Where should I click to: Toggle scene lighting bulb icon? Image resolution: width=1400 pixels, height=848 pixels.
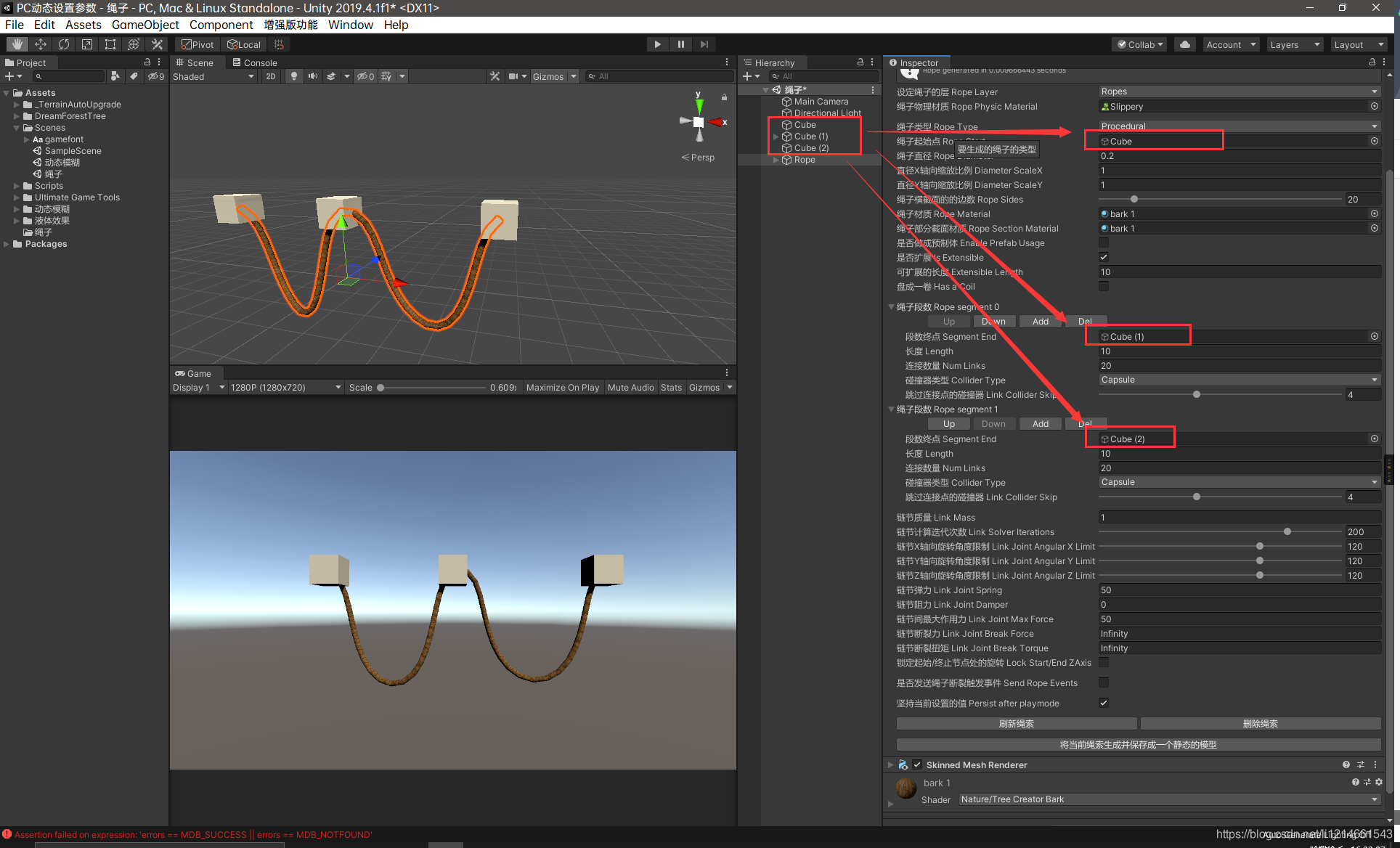(294, 76)
